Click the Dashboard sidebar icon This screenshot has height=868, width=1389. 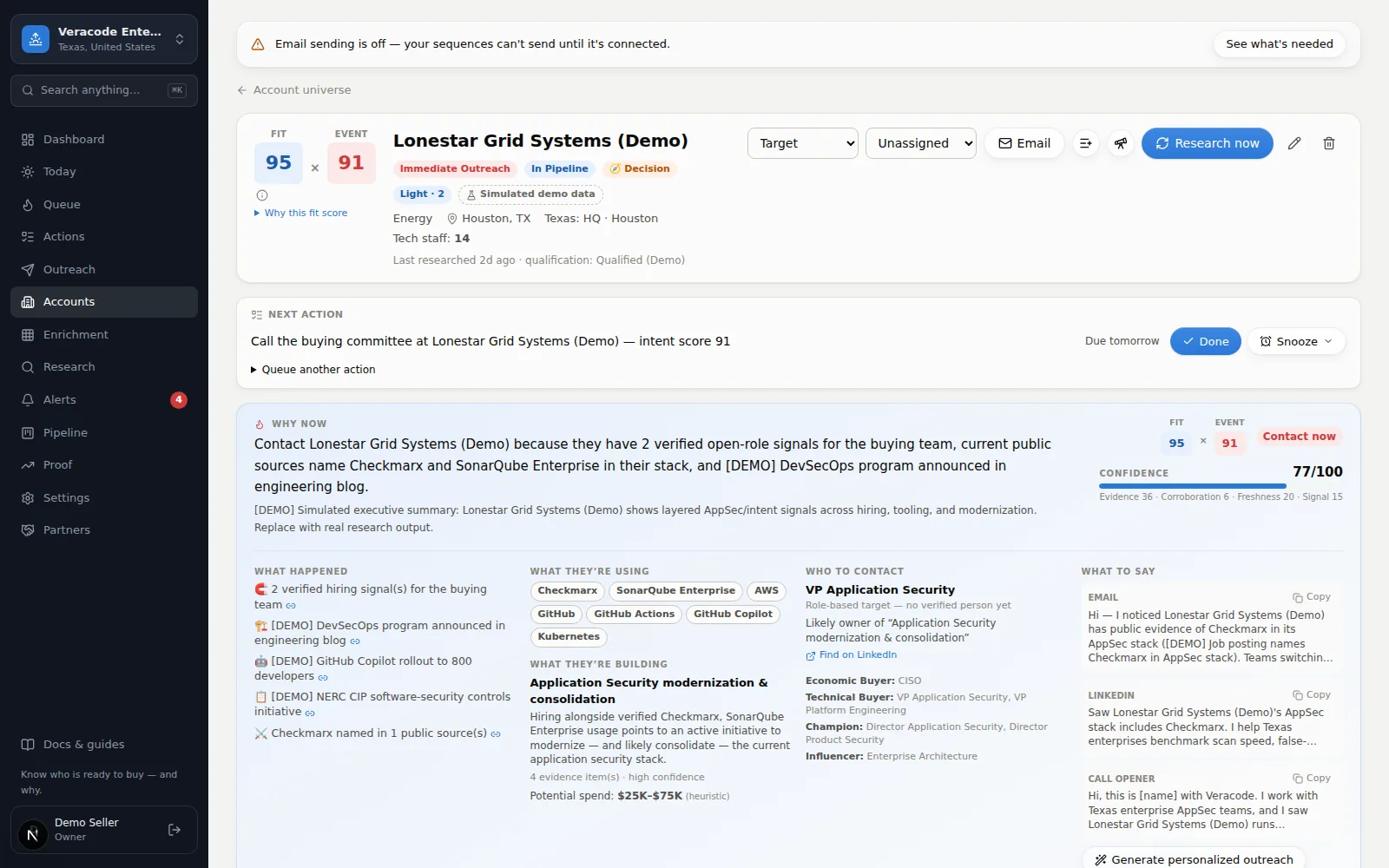coord(28,140)
